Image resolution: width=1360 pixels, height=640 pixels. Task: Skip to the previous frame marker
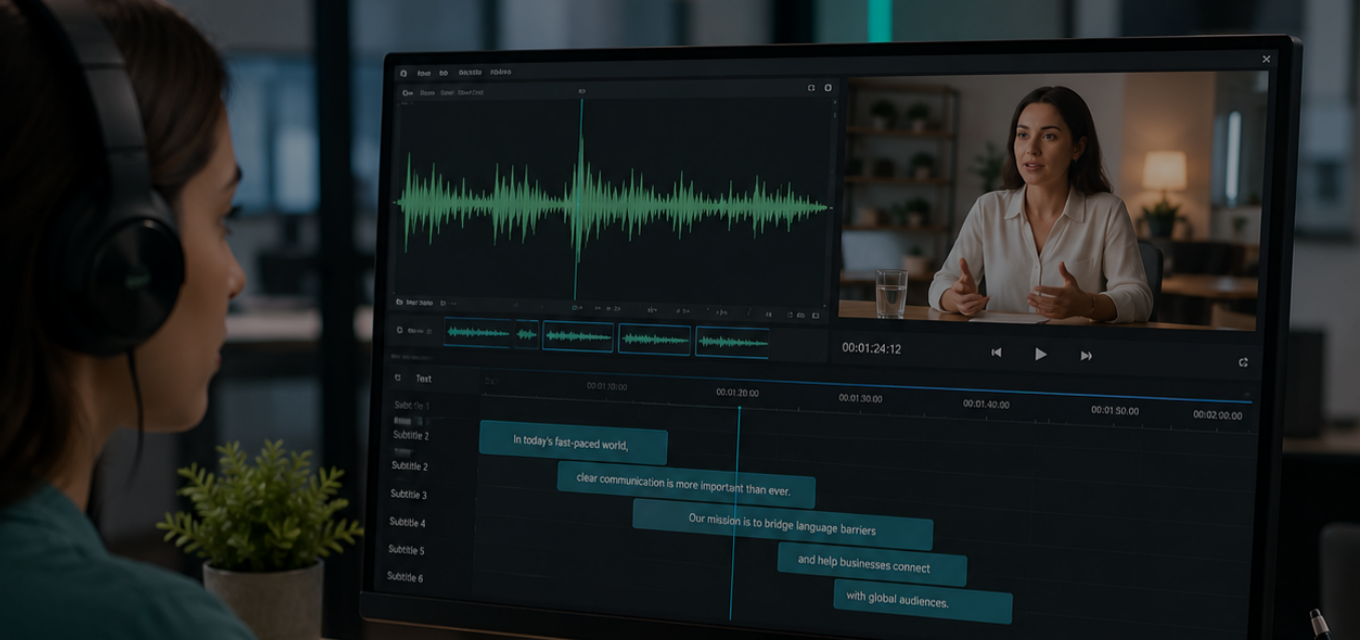pos(996,353)
